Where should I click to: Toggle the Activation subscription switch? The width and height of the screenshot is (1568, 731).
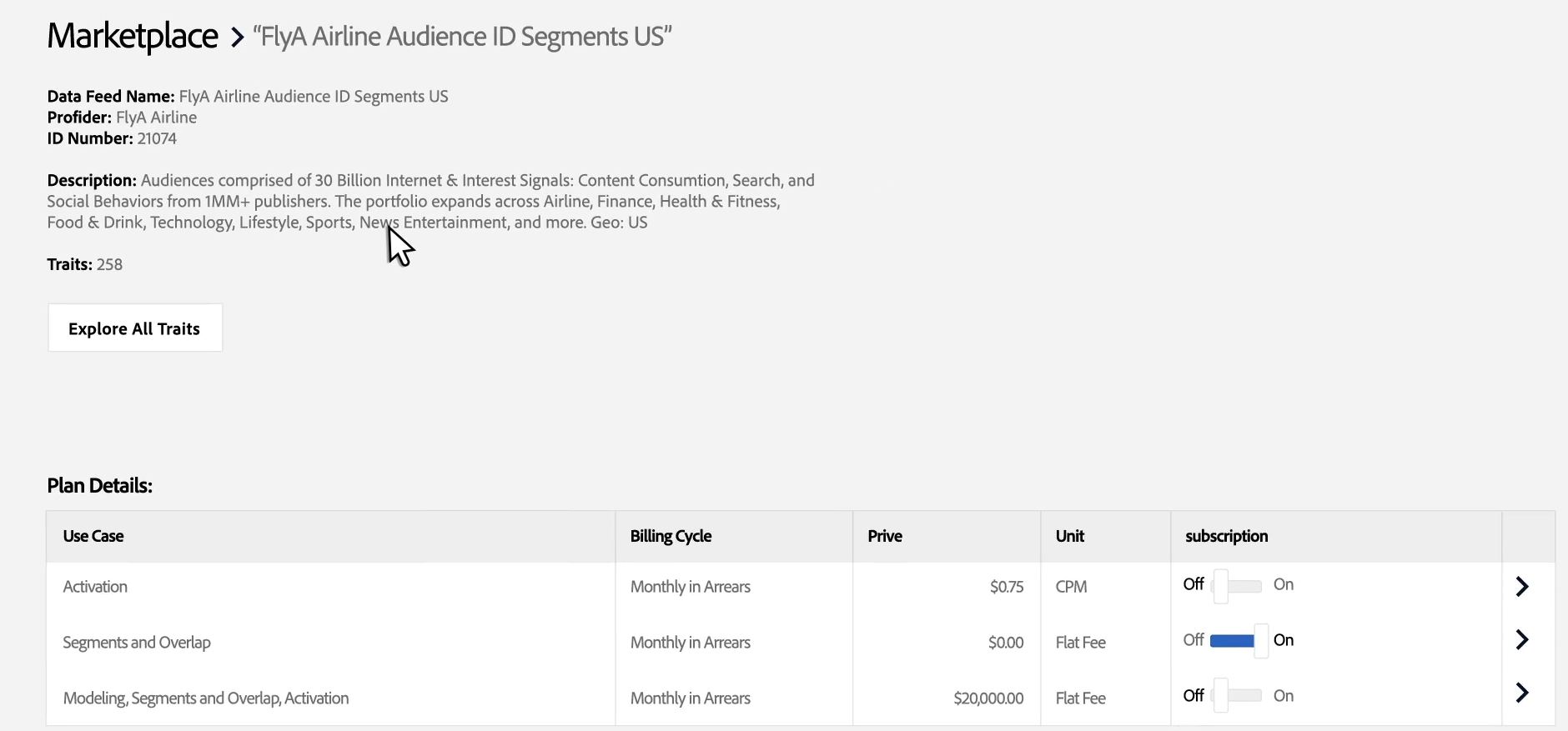(x=1237, y=586)
